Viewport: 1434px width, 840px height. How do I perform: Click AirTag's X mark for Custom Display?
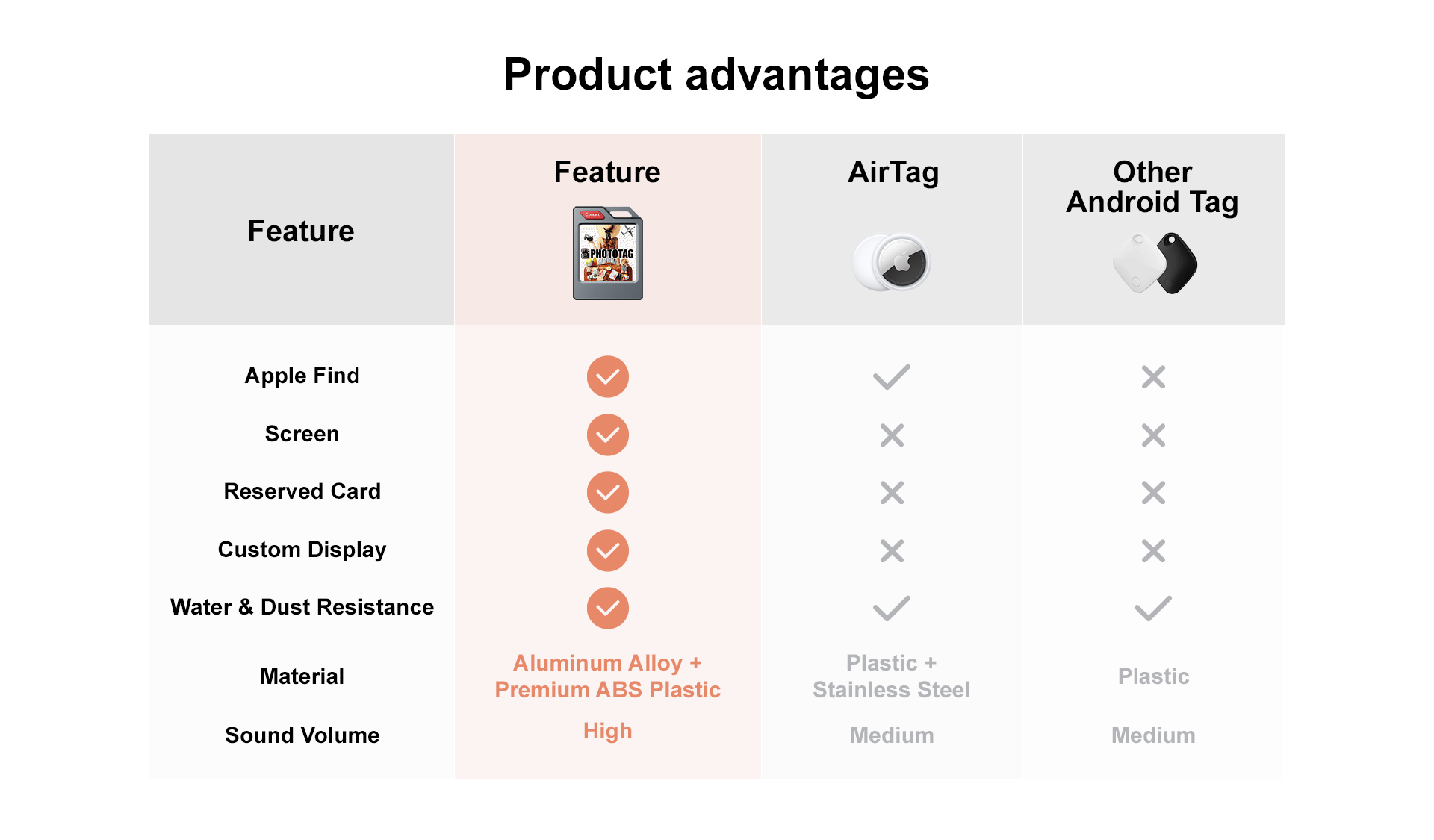892,551
